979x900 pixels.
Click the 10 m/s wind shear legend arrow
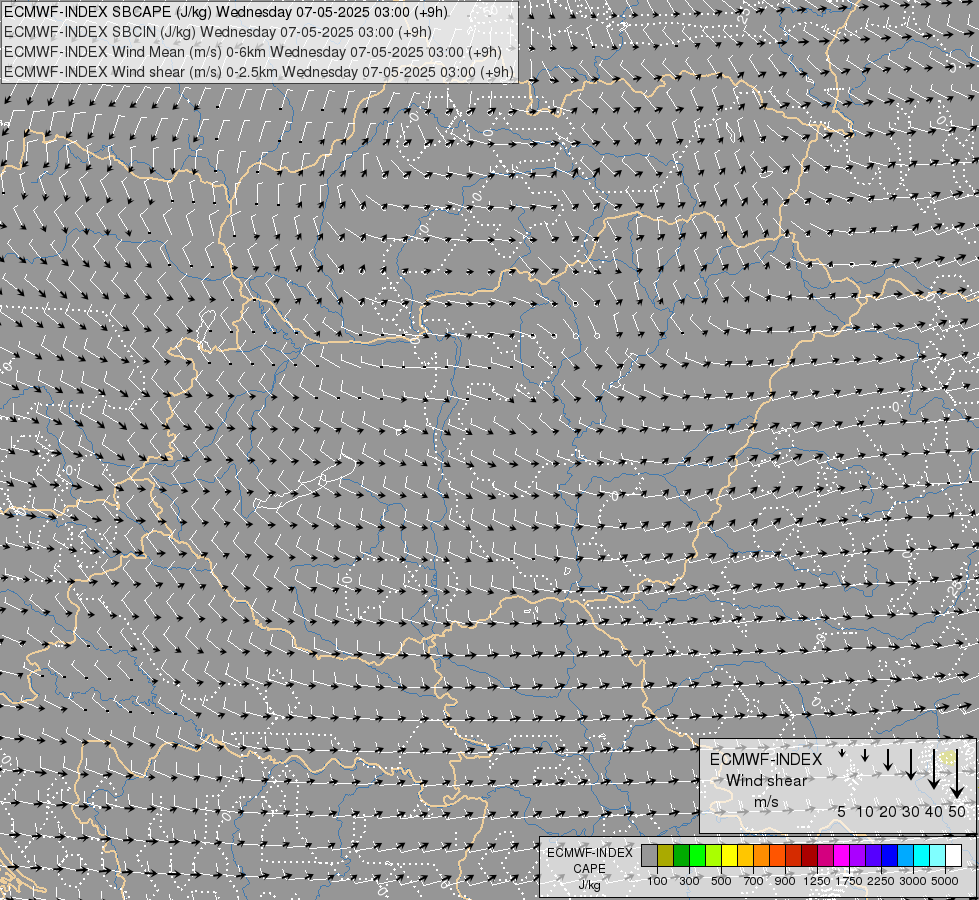[865, 755]
